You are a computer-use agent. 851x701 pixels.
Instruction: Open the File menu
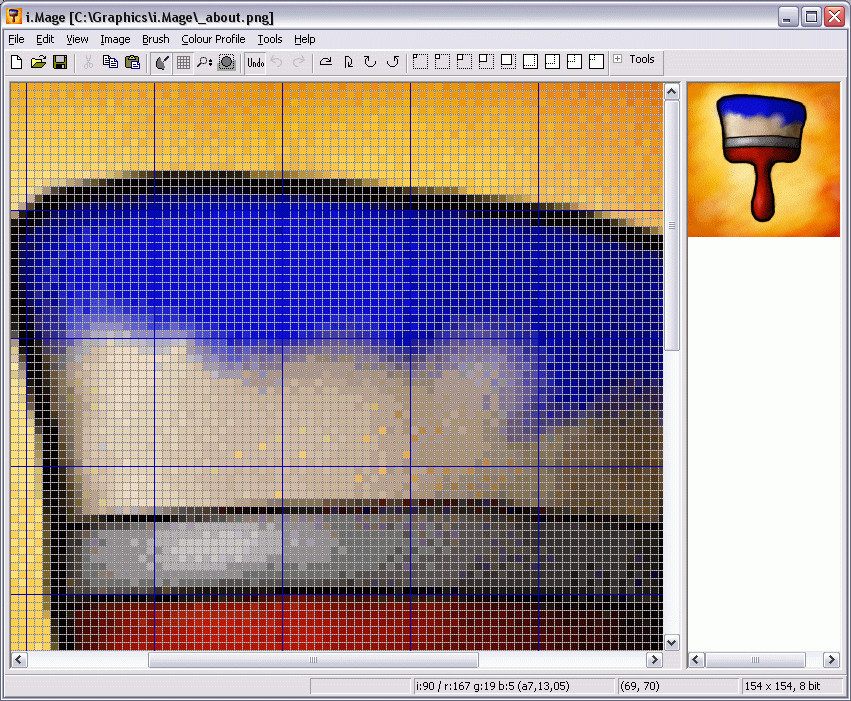[16, 39]
